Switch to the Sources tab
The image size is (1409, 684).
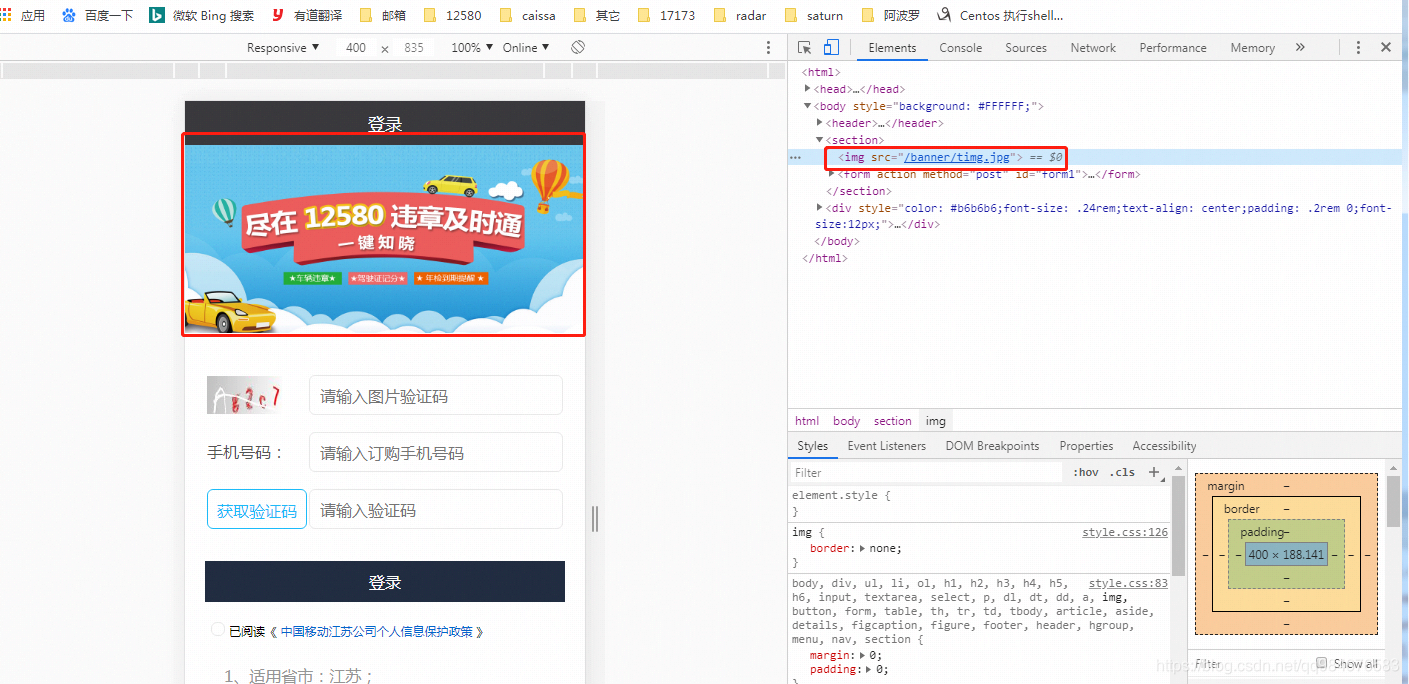[x=1026, y=47]
